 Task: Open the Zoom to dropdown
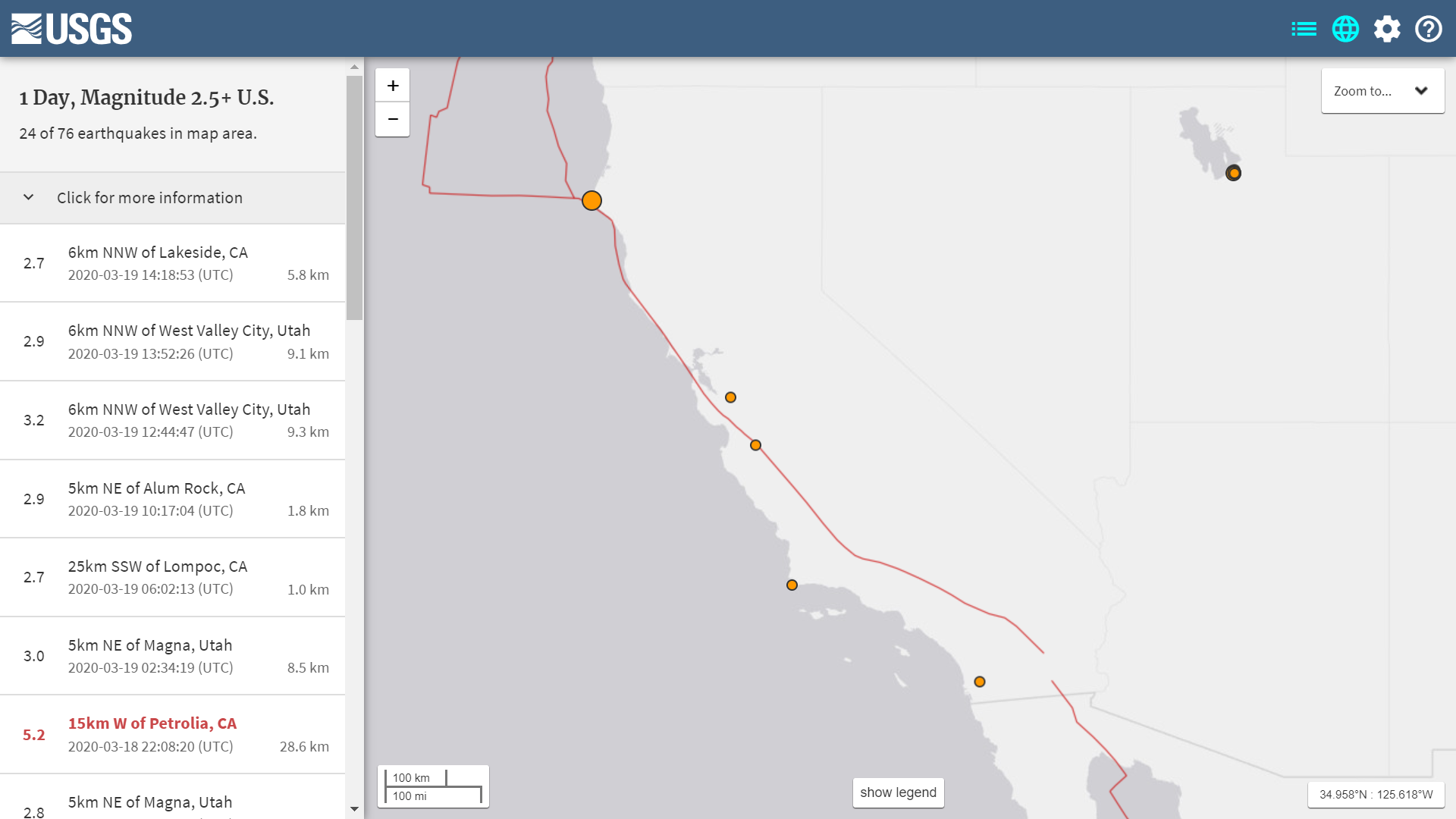[x=1382, y=91]
